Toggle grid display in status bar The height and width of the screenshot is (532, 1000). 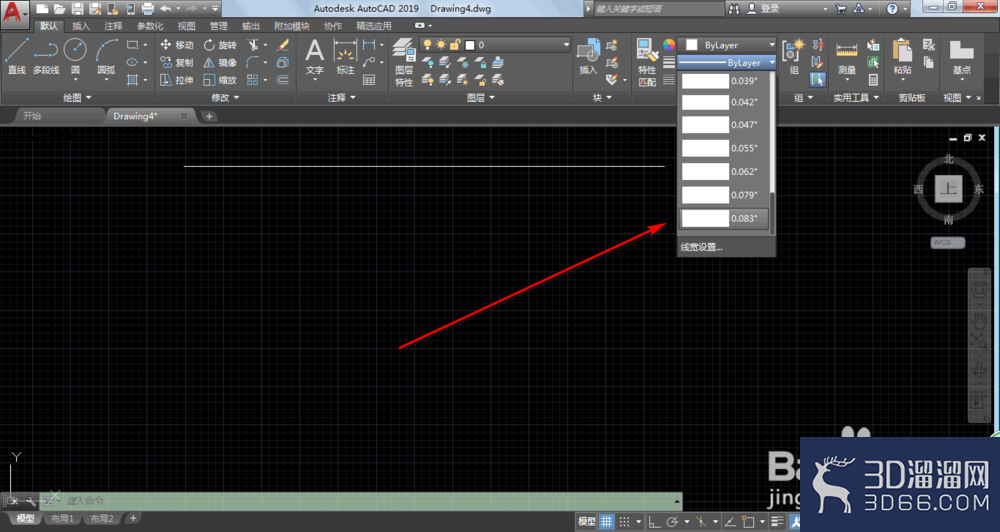coord(607,521)
